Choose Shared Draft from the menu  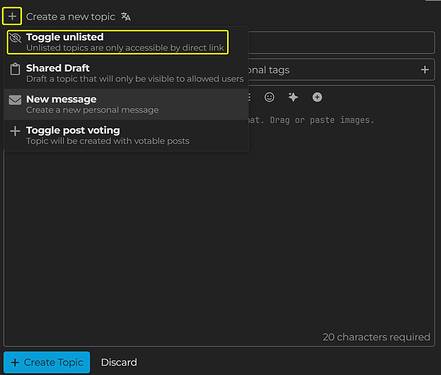pyautogui.click(x=126, y=73)
